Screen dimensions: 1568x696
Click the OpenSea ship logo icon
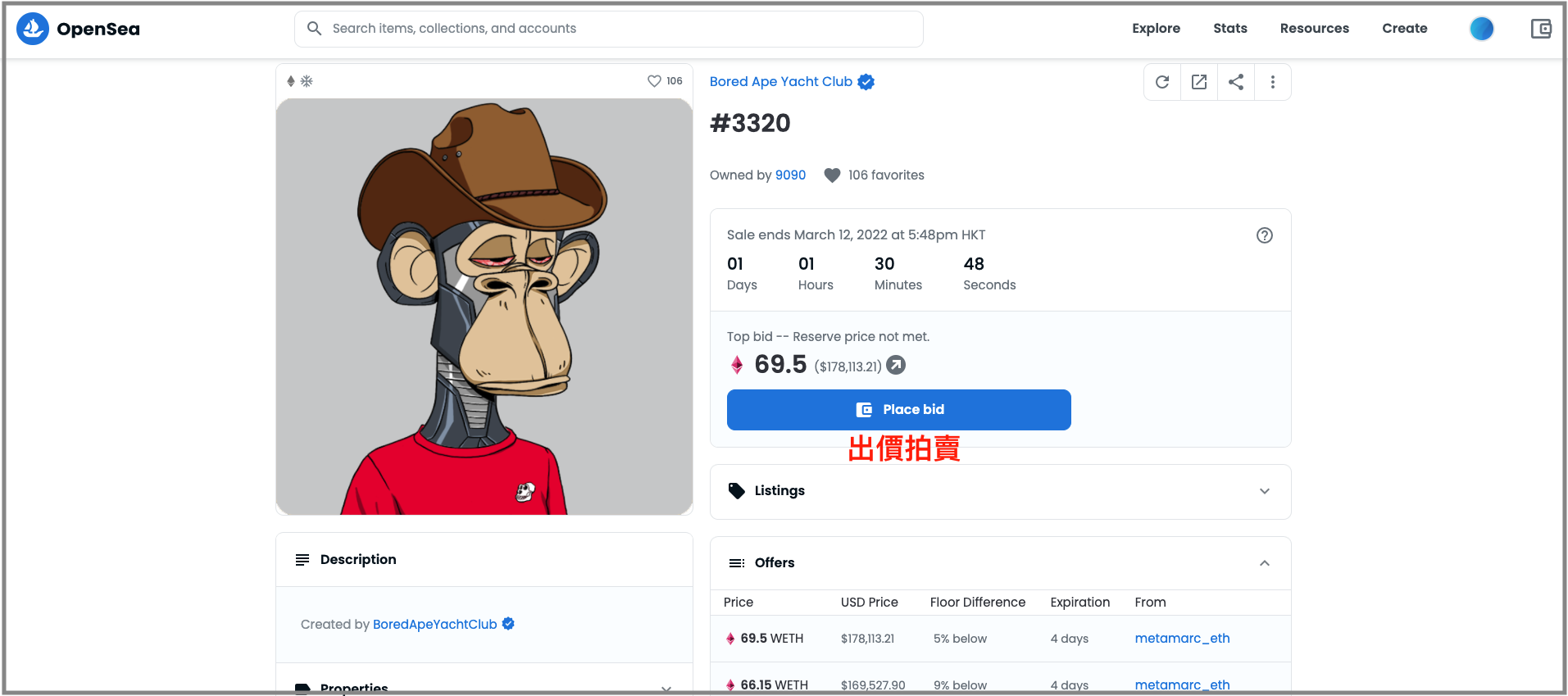(x=33, y=29)
